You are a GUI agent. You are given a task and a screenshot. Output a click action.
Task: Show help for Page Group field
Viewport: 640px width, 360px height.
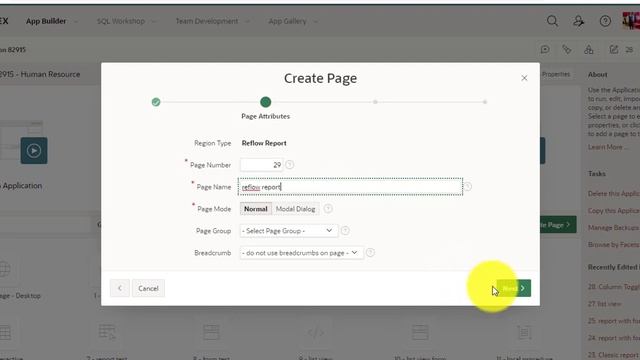coord(345,231)
